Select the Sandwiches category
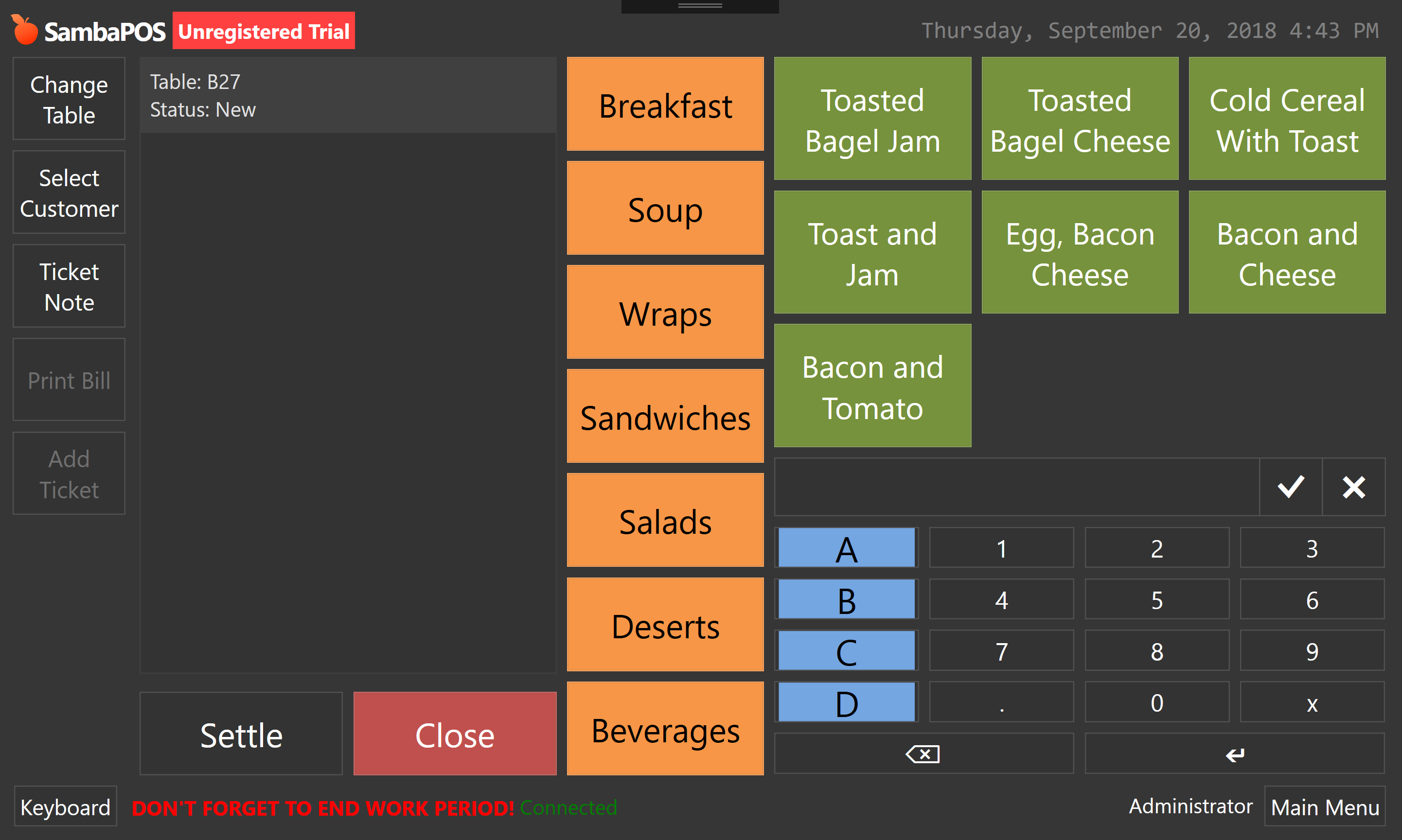 [x=665, y=417]
